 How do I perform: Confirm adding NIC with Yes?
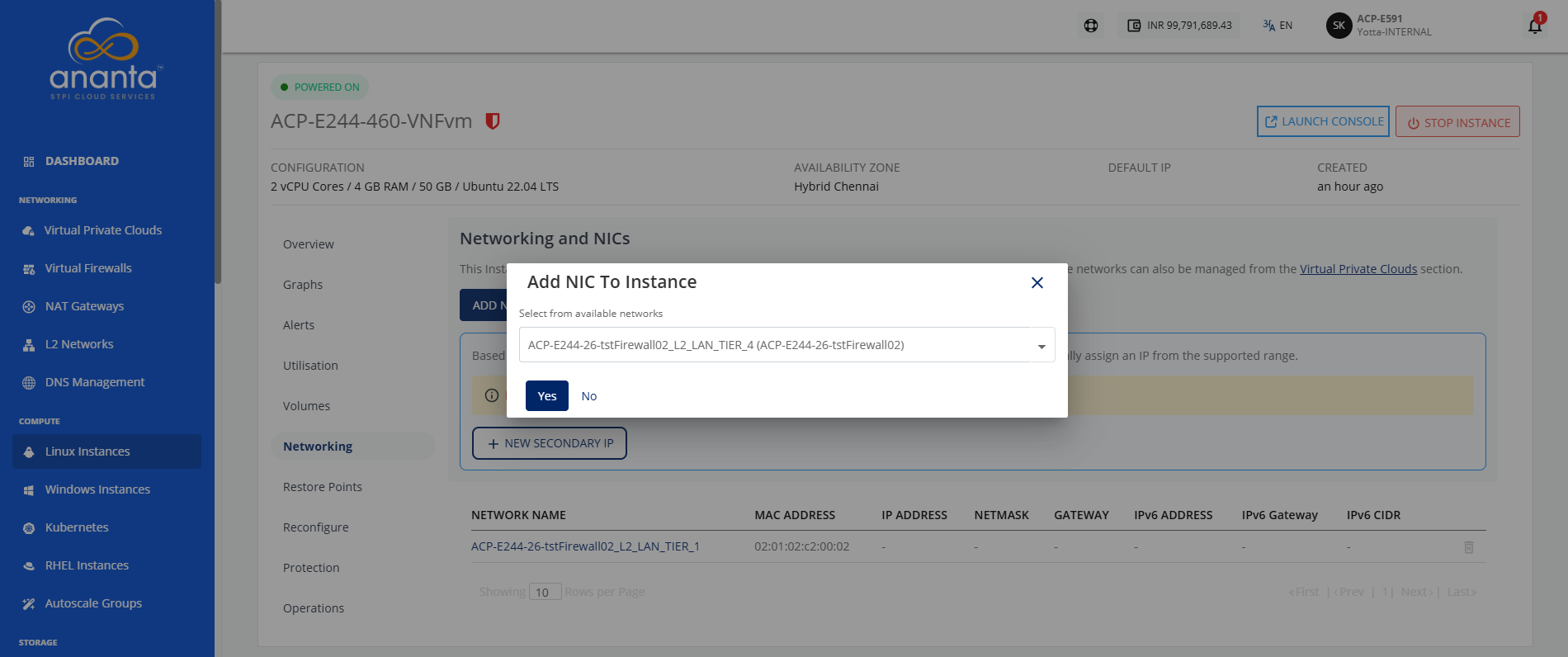547,396
